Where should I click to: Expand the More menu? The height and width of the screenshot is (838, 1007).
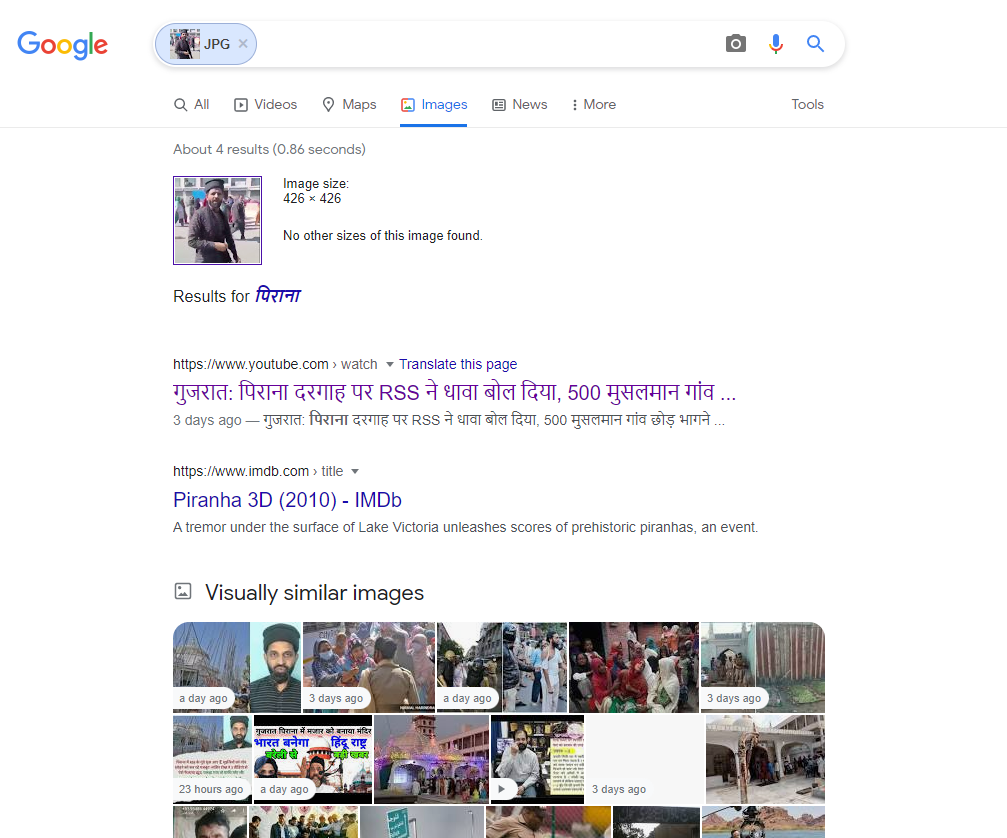click(x=593, y=105)
